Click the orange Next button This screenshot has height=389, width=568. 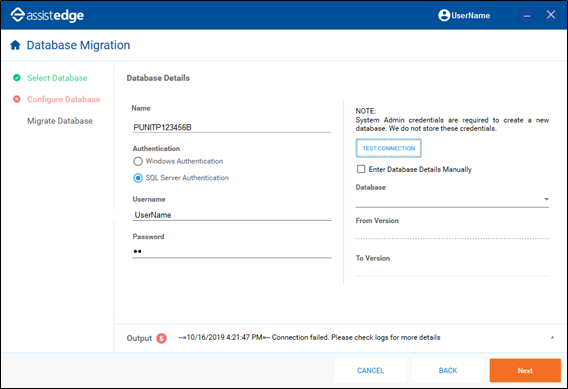point(525,371)
